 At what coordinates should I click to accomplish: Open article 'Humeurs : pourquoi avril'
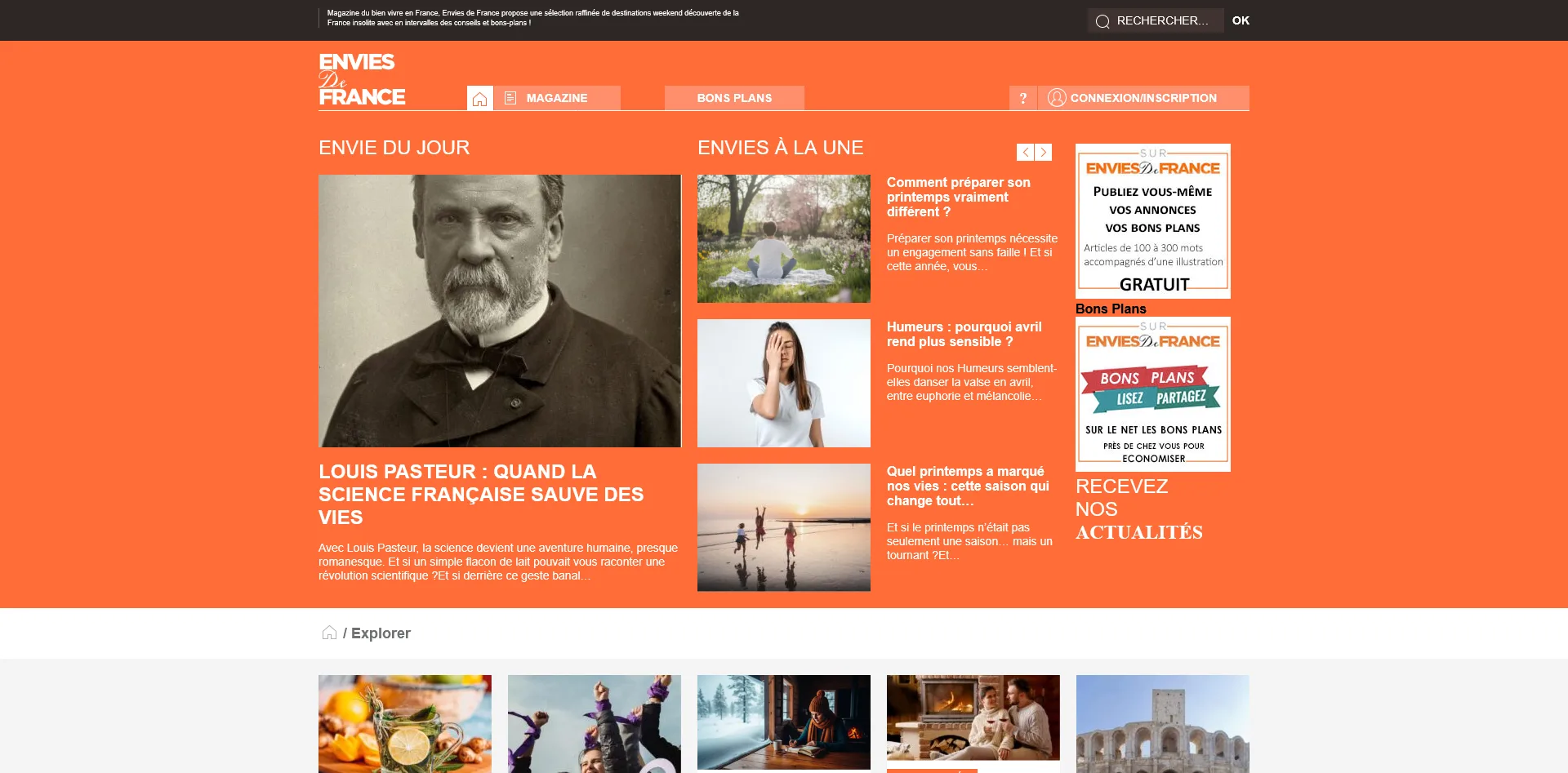964,334
